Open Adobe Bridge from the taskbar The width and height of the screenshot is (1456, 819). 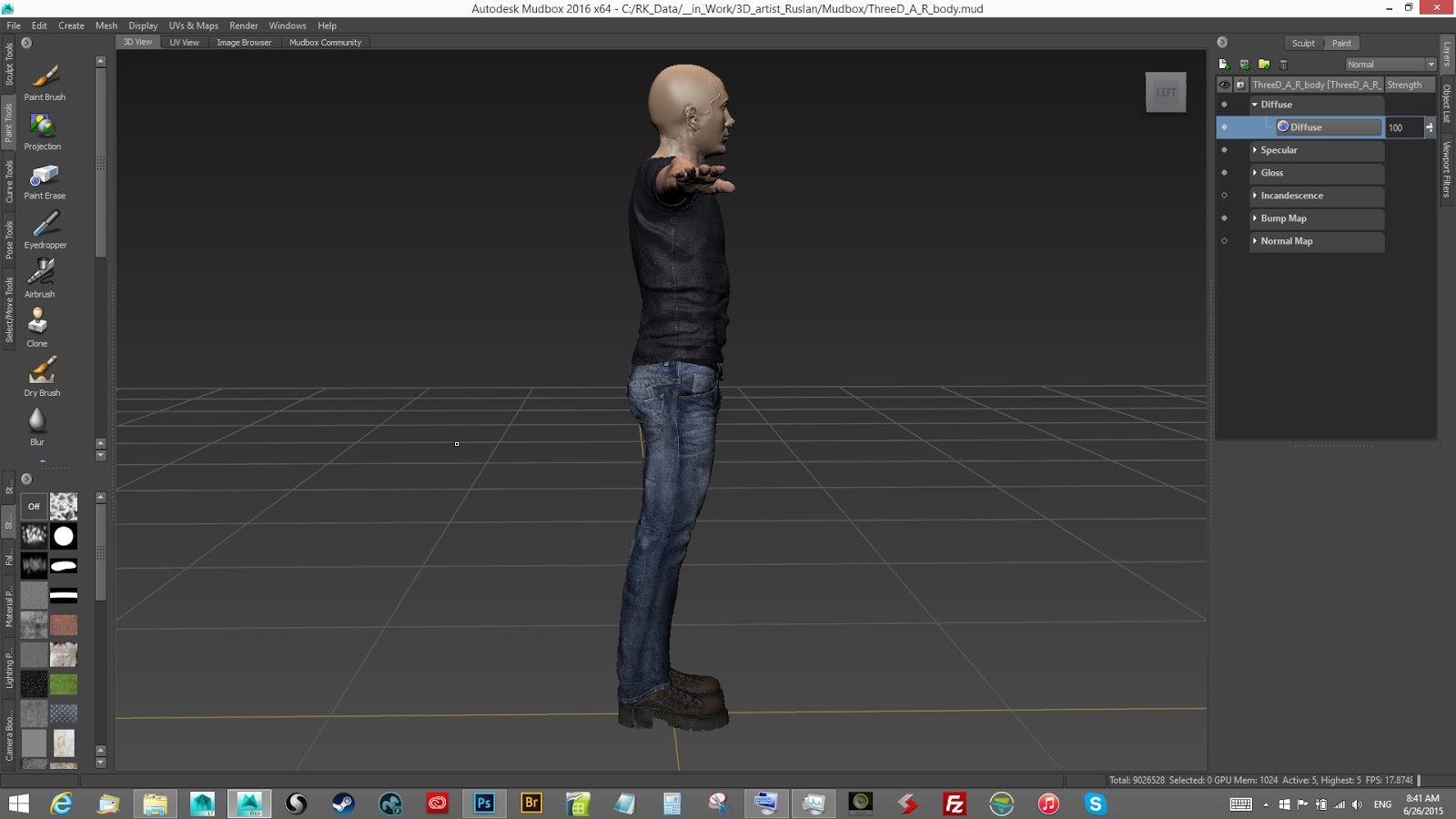(531, 803)
